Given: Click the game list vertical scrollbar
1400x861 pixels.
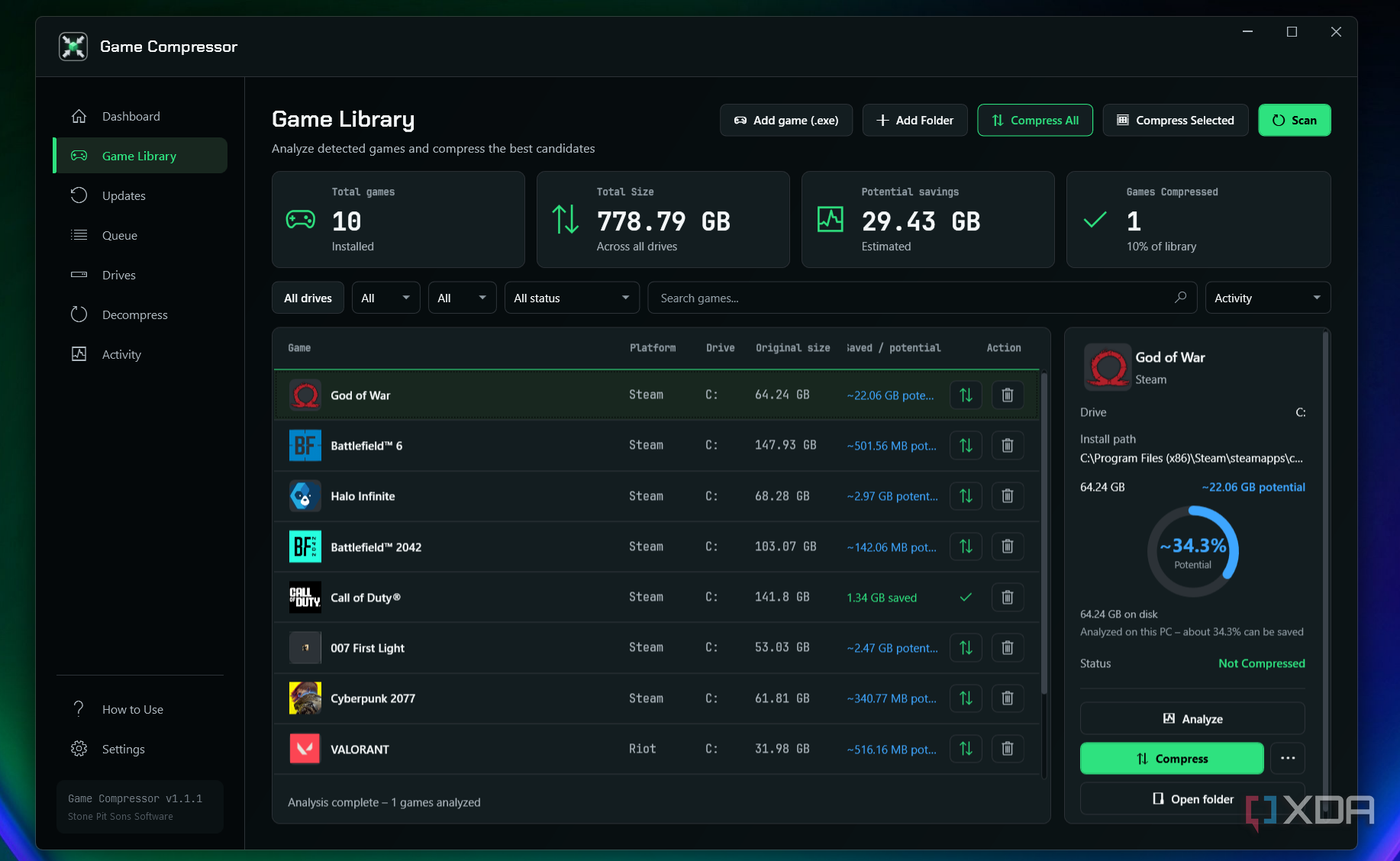Looking at the screenshot, I should click(1044, 534).
